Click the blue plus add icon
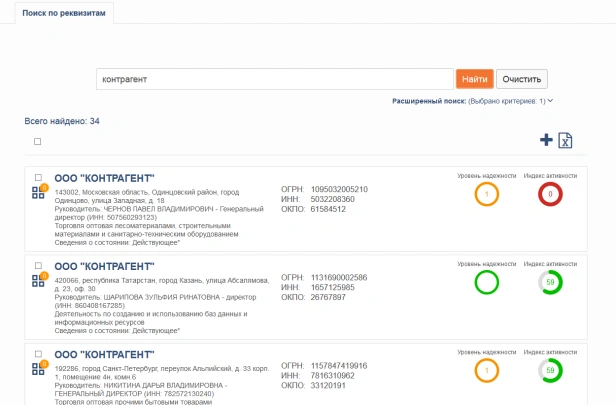 [546, 140]
